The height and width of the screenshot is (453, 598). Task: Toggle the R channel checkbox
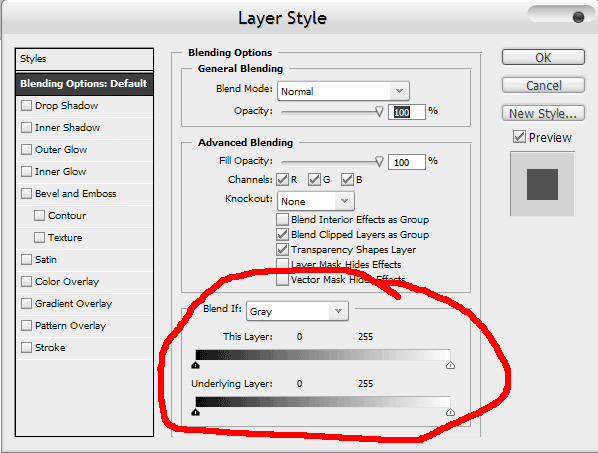283,180
